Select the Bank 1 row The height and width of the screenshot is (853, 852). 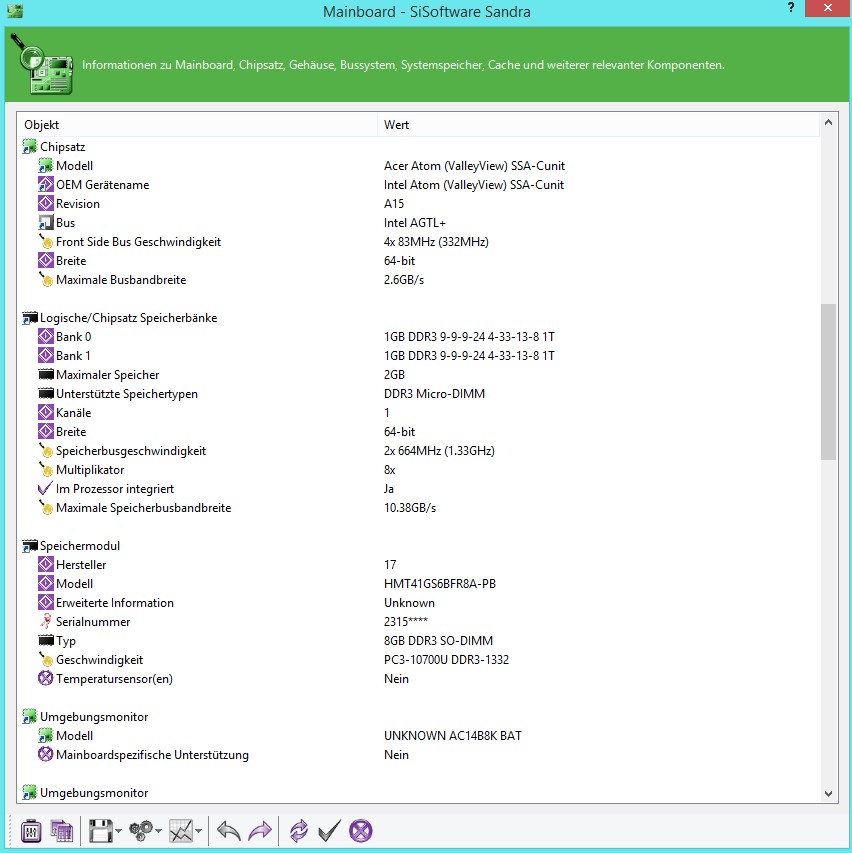[418, 356]
